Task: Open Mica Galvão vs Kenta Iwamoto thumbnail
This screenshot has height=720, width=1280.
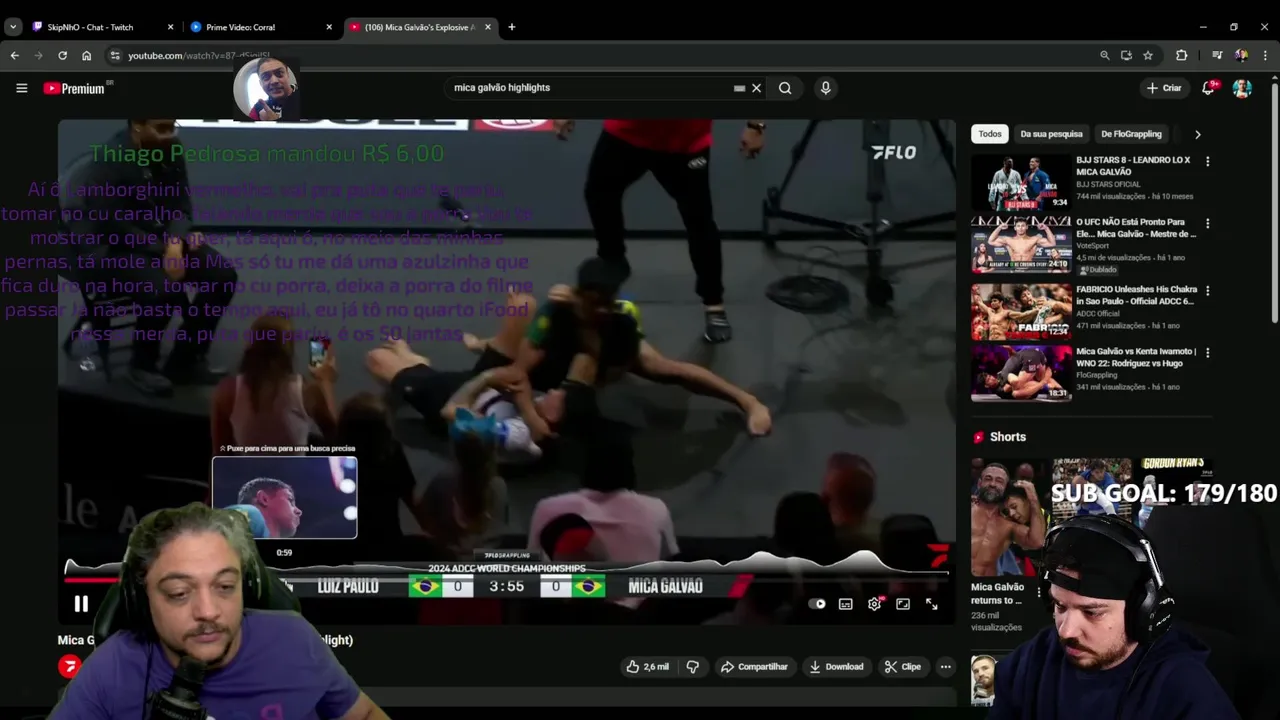Action: [1021, 373]
